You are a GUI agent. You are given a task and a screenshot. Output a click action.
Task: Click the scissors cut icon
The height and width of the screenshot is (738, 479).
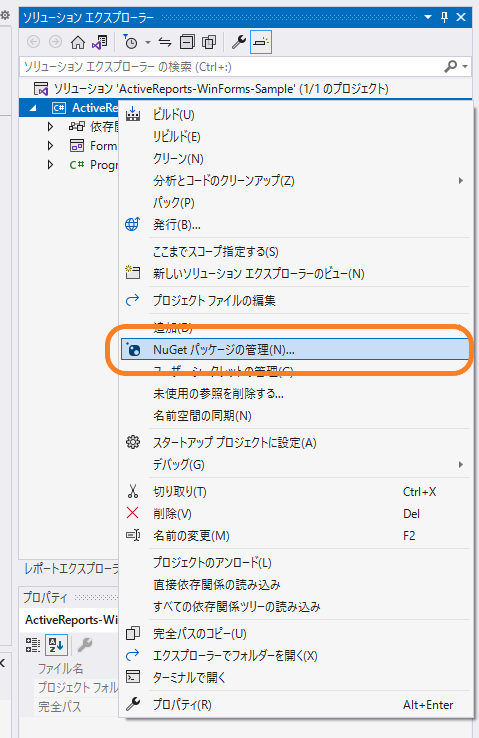click(x=133, y=491)
